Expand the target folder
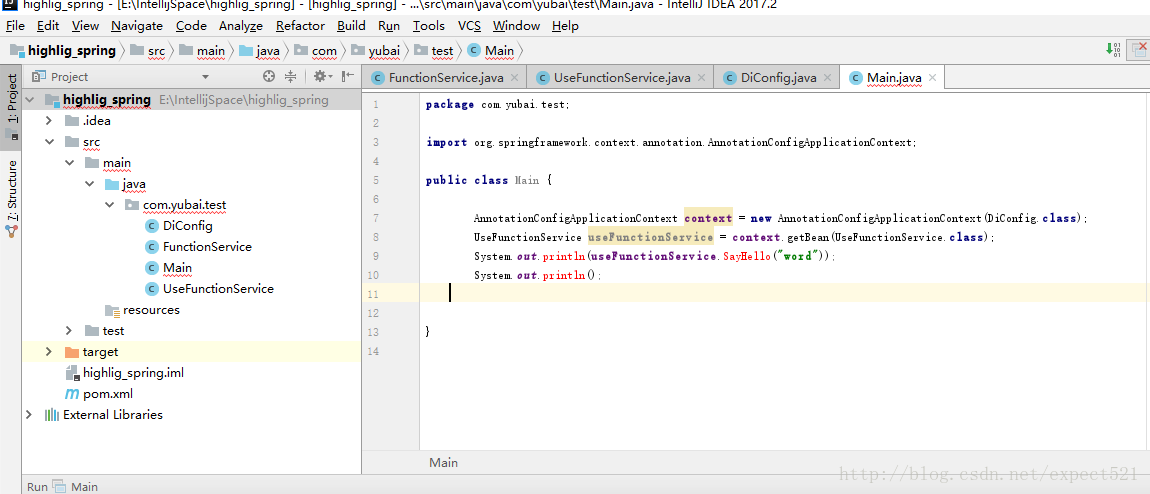This screenshot has height=494, width=1150. [49, 352]
